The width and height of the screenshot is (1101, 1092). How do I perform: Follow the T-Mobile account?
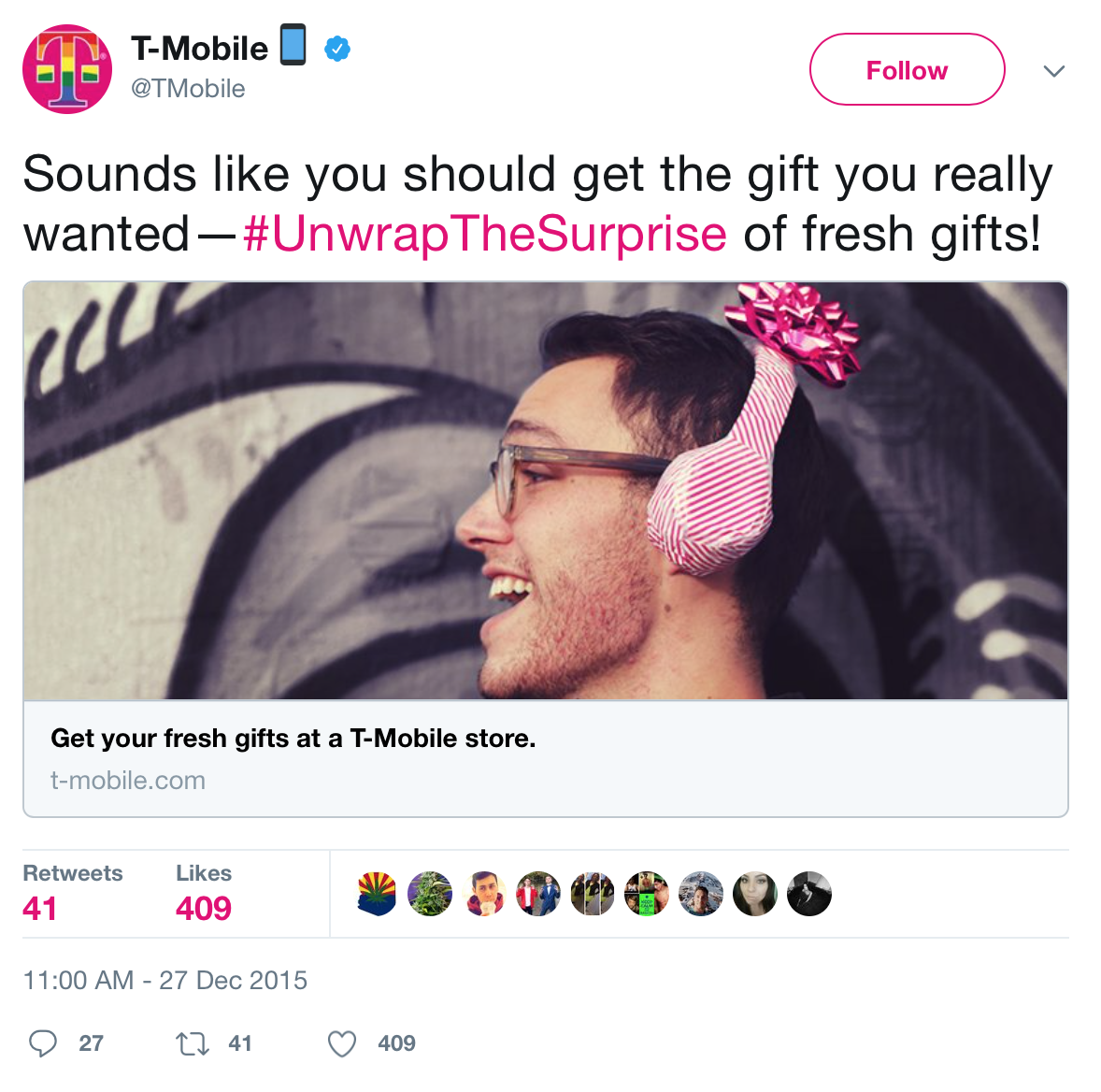908,69
